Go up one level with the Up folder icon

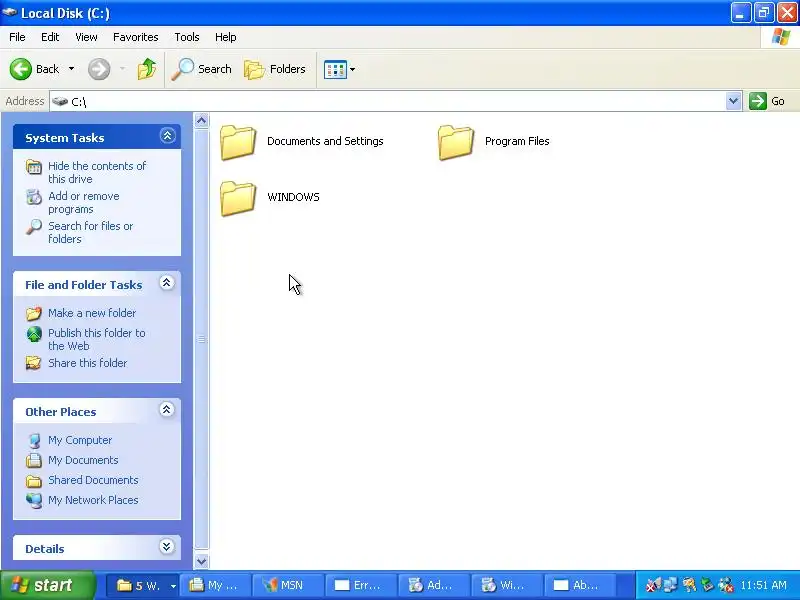(147, 69)
